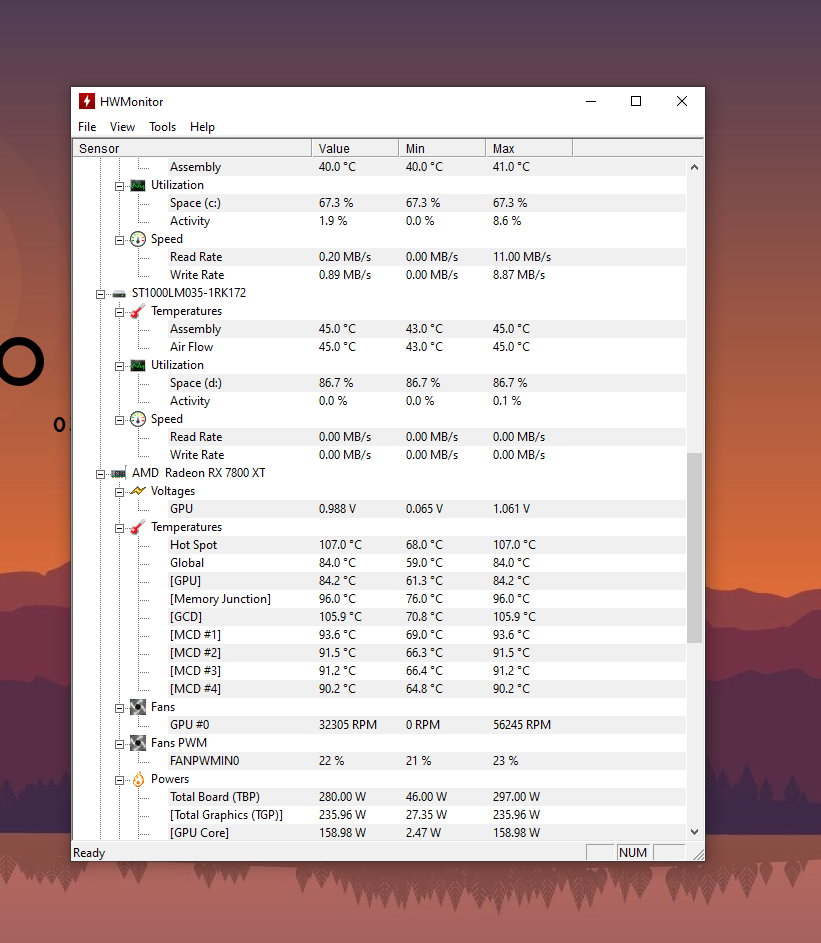The image size is (821, 943).
Task: Click the 56245 RPM max value
Action: (x=521, y=725)
